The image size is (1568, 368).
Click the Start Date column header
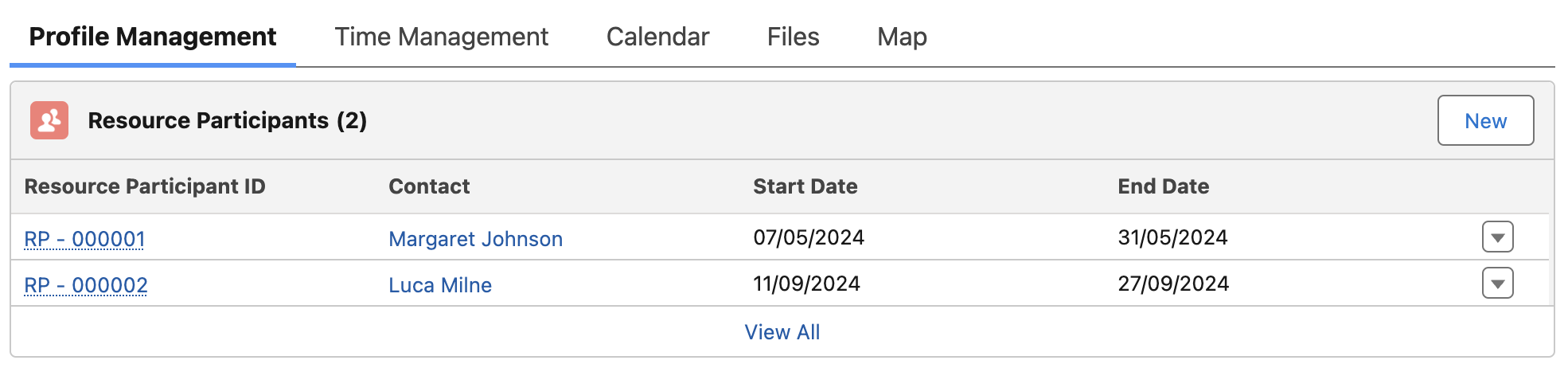pos(805,186)
